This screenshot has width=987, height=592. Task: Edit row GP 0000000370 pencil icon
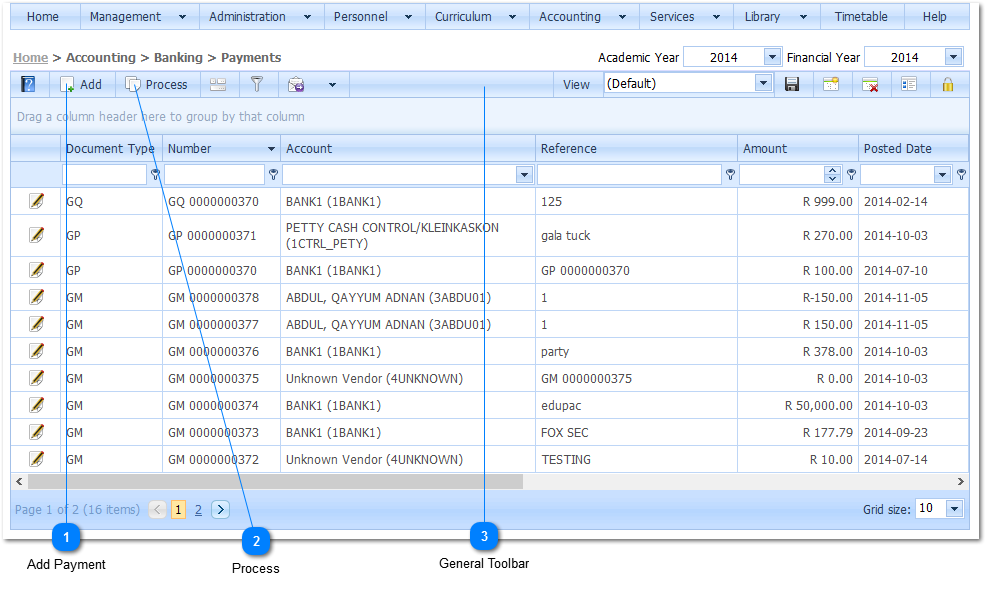click(x=37, y=270)
